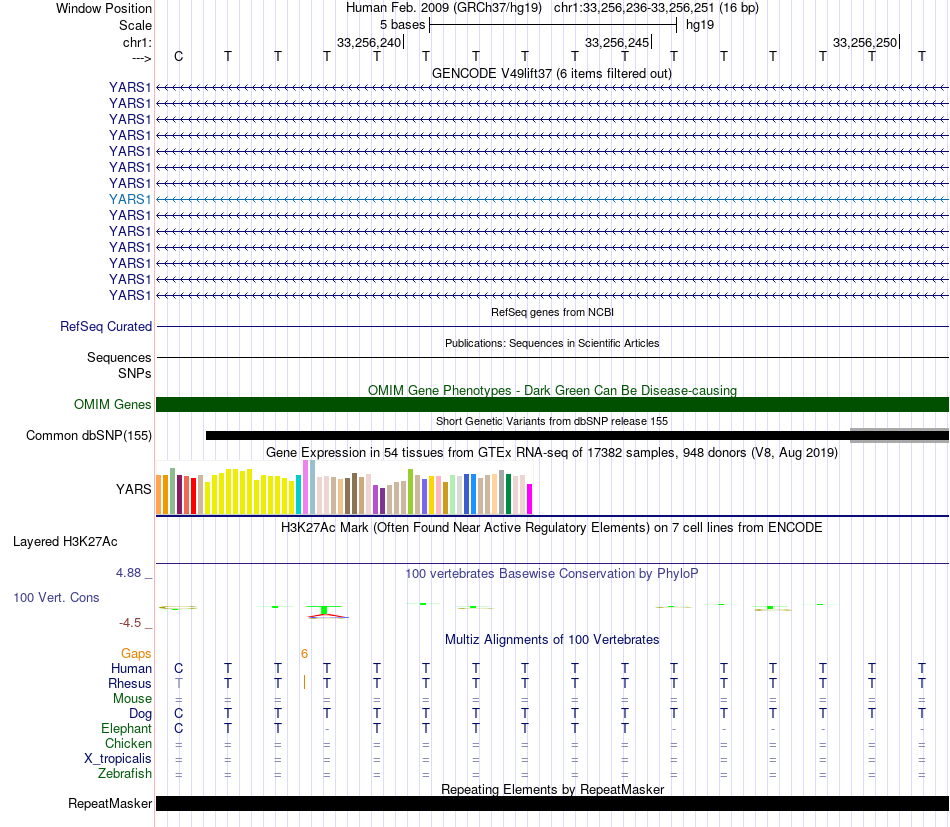Select the Human alignment row label
The width and height of the screenshot is (950, 827).
click(131, 668)
